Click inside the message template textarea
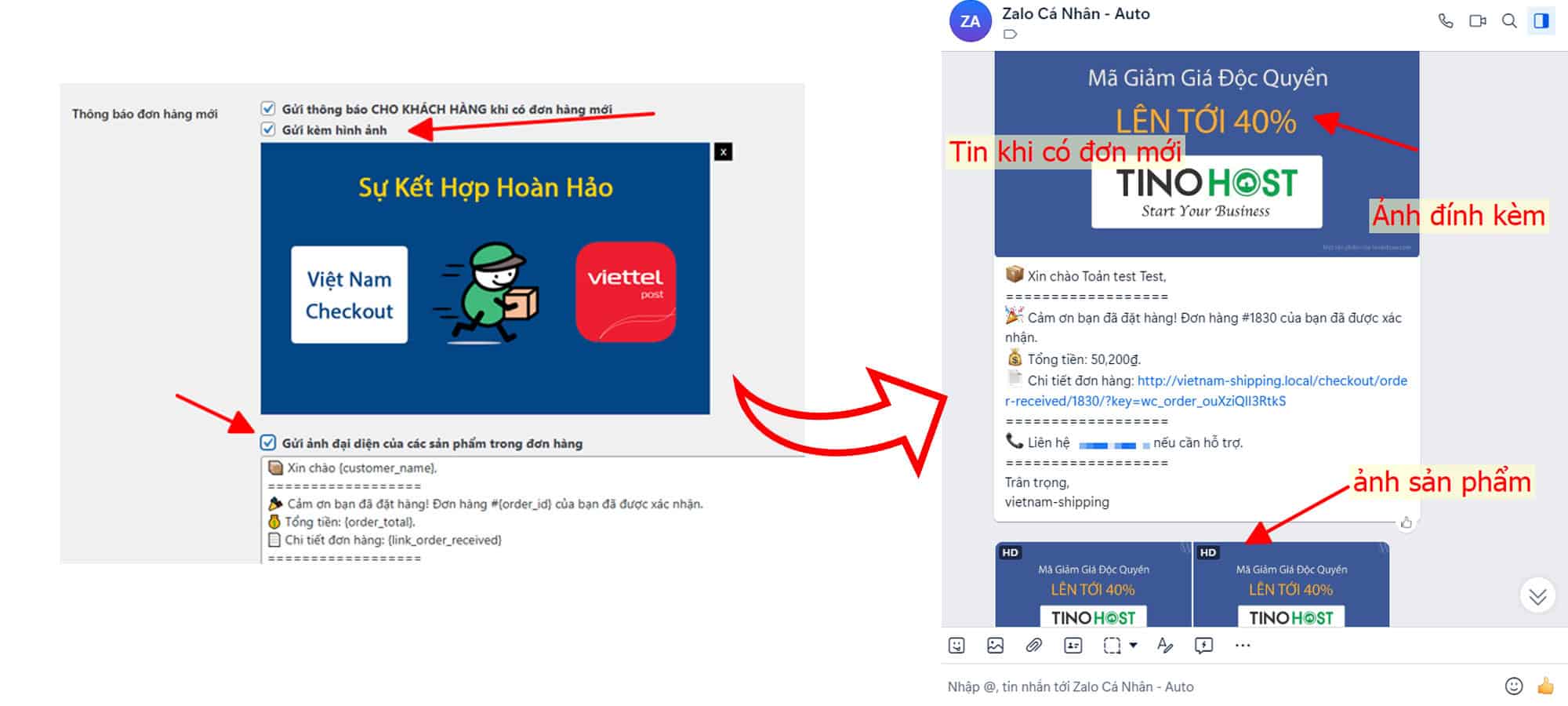The height and width of the screenshot is (706, 1568). [533, 511]
